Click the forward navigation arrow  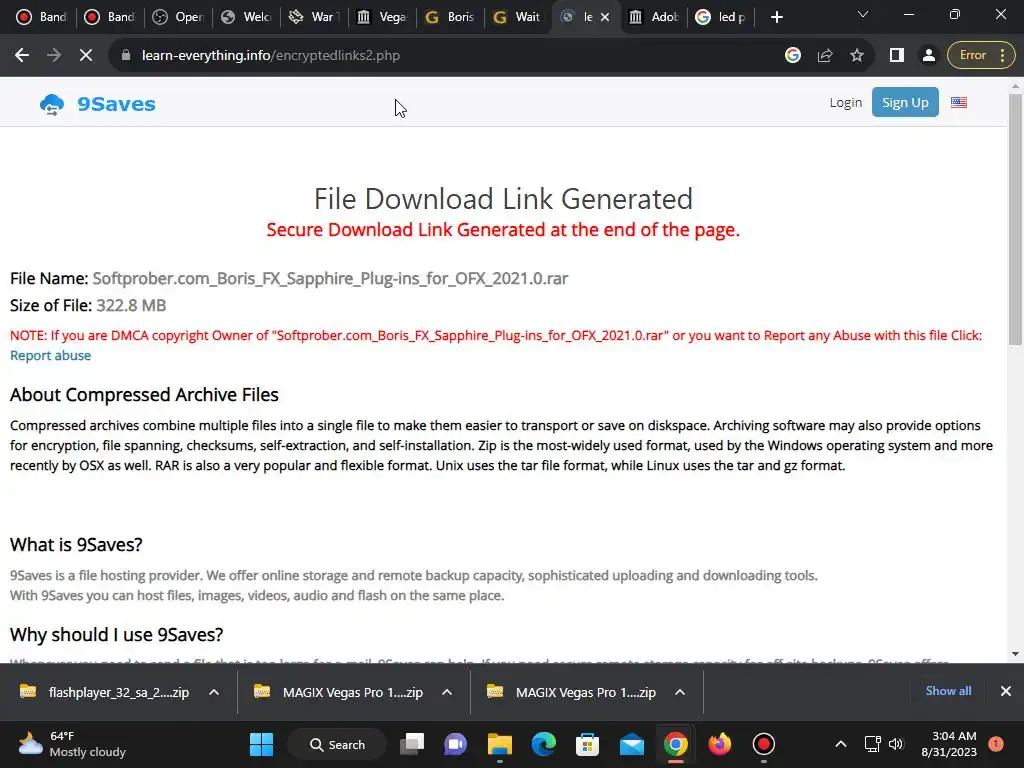tap(54, 56)
